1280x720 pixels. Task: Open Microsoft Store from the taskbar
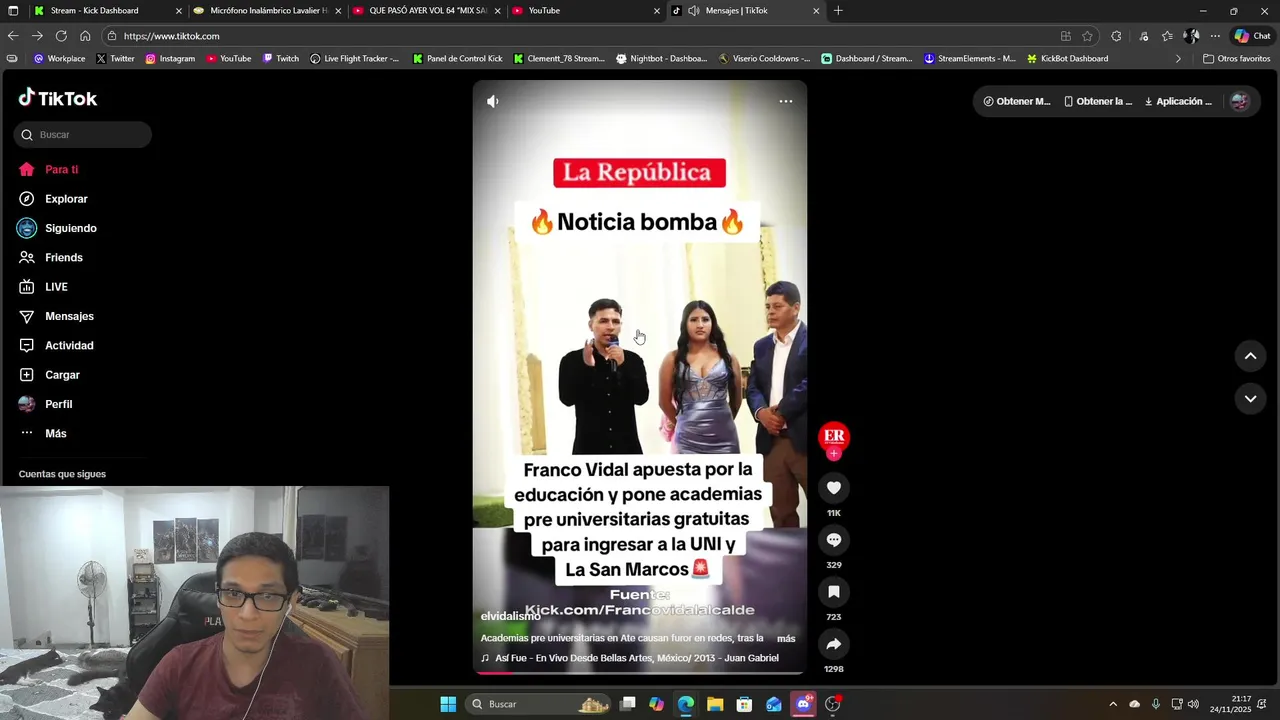tap(744, 704)
